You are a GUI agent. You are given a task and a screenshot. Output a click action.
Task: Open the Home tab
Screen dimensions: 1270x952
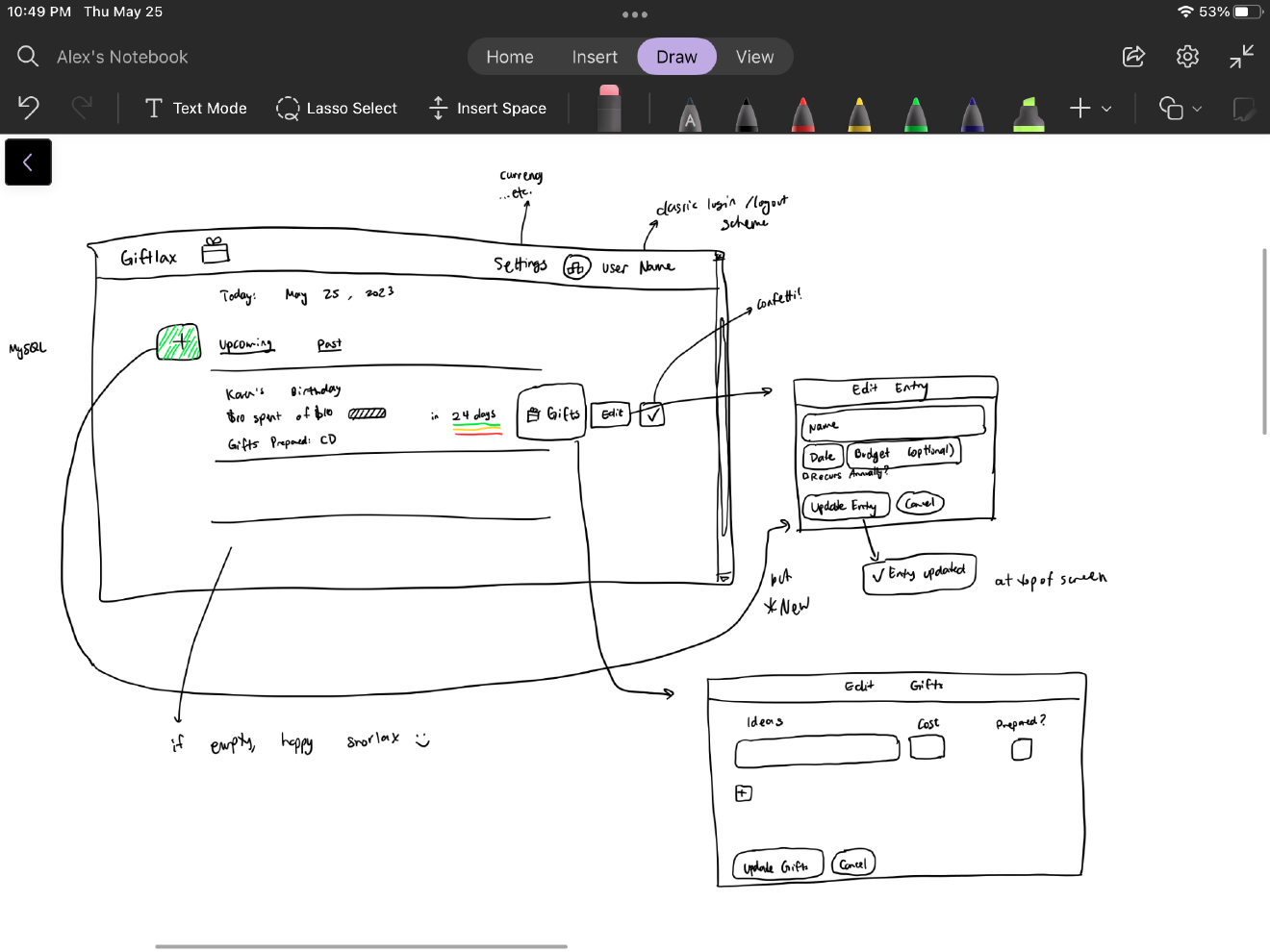510,57
